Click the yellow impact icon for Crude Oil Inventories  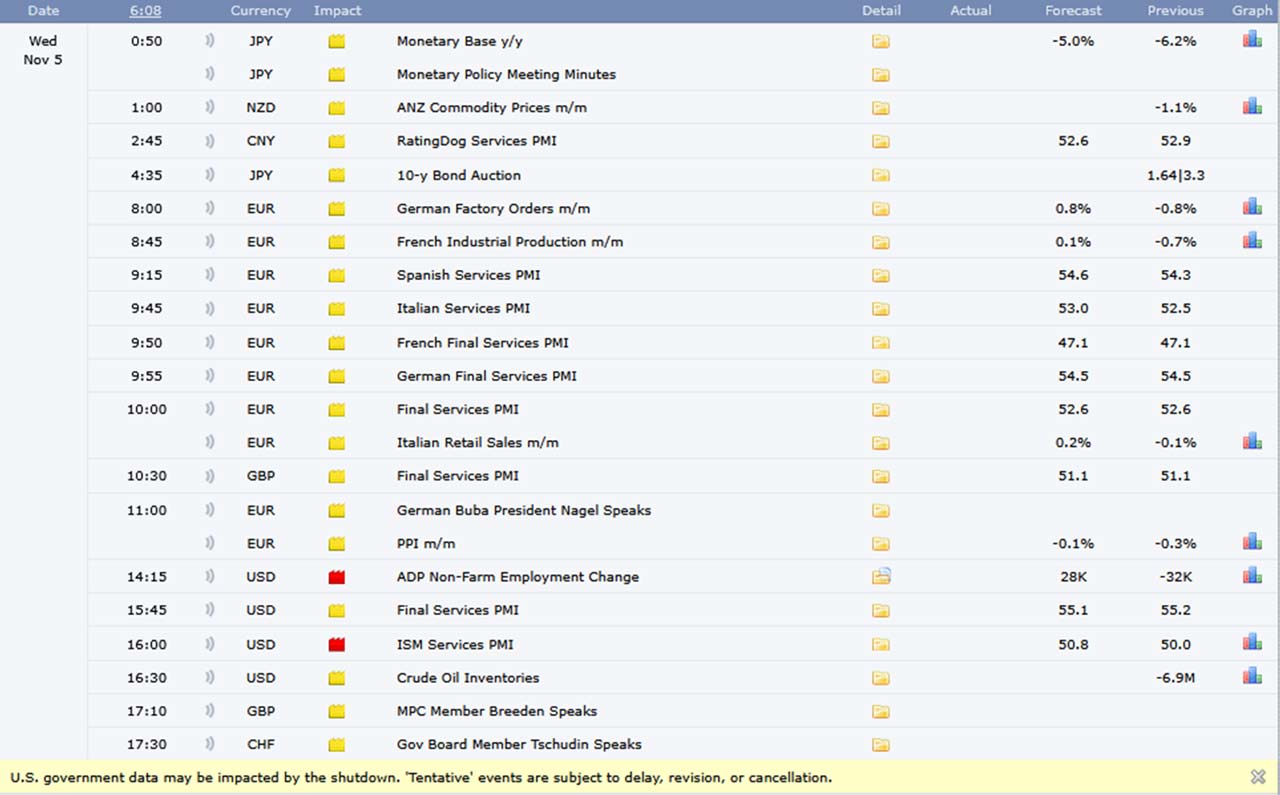pos(336,677)
